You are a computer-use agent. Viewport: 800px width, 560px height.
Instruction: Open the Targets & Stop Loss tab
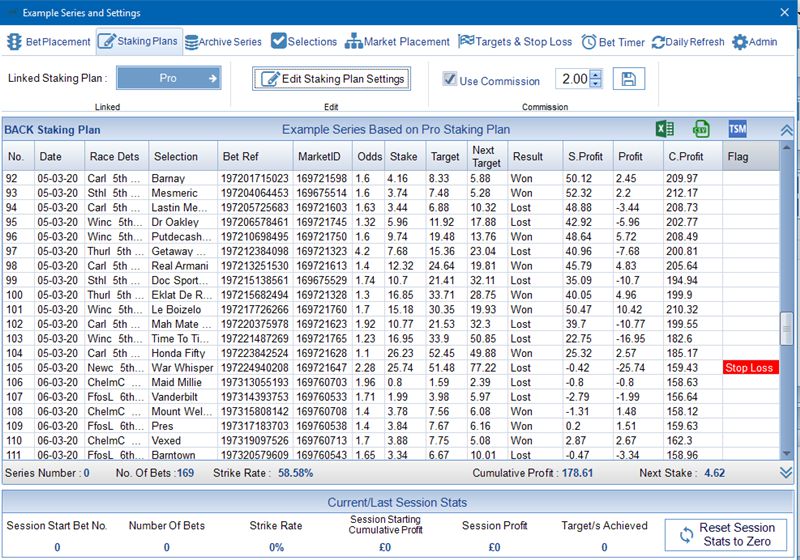[x=515, y=42]
